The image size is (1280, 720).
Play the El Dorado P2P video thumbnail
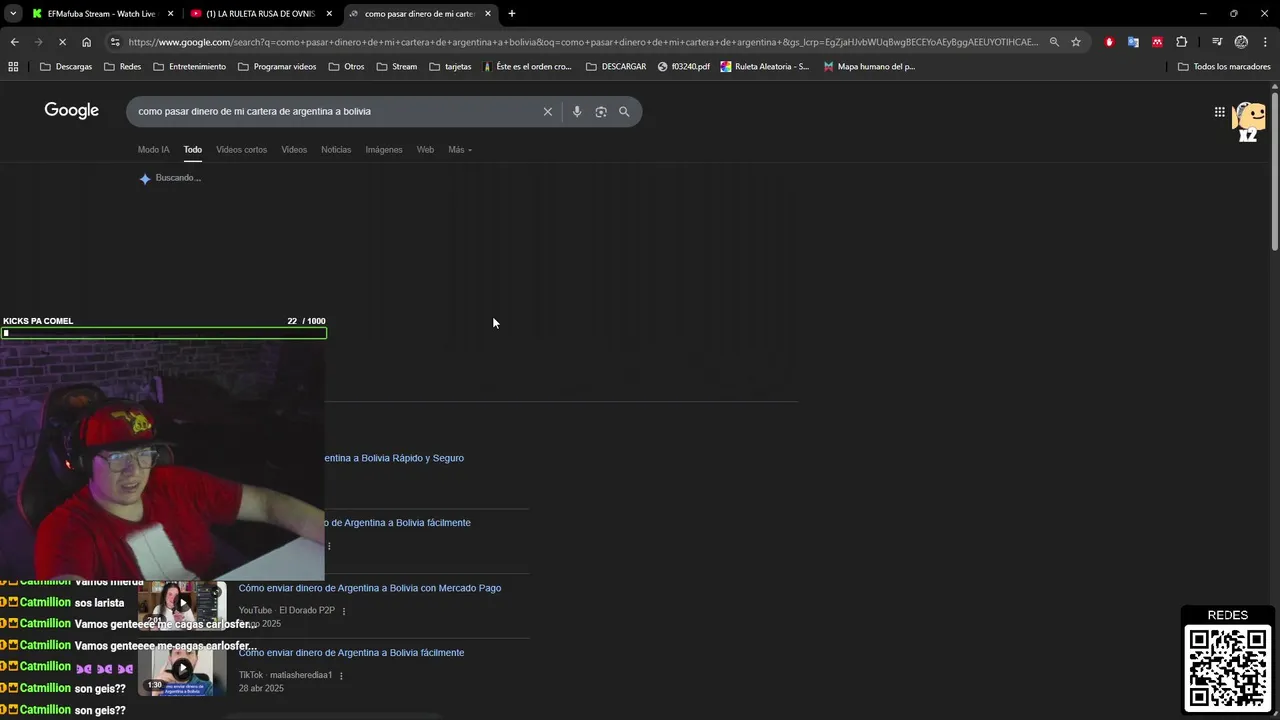click(182, 604)
